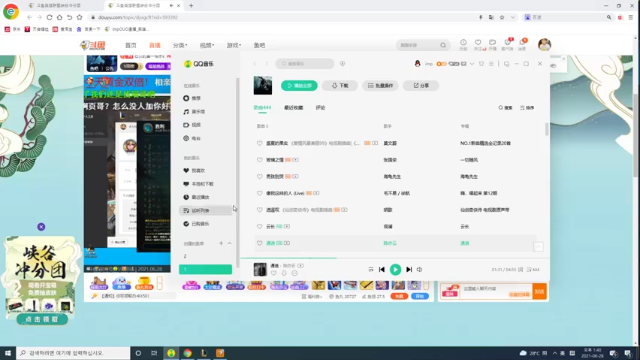Like the Live song by heart icon
This screenshot has width=640, height=360.
(x=259, y=193)
